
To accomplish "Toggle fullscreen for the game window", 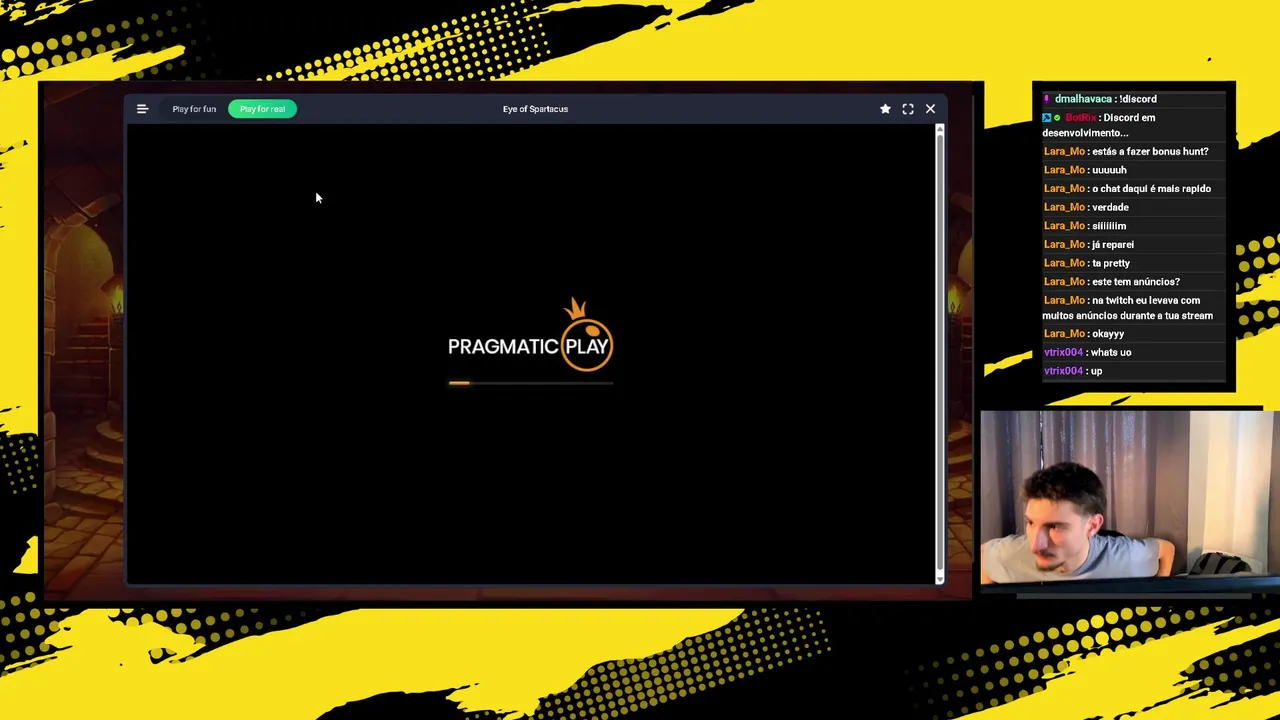I will pos(908,109).
